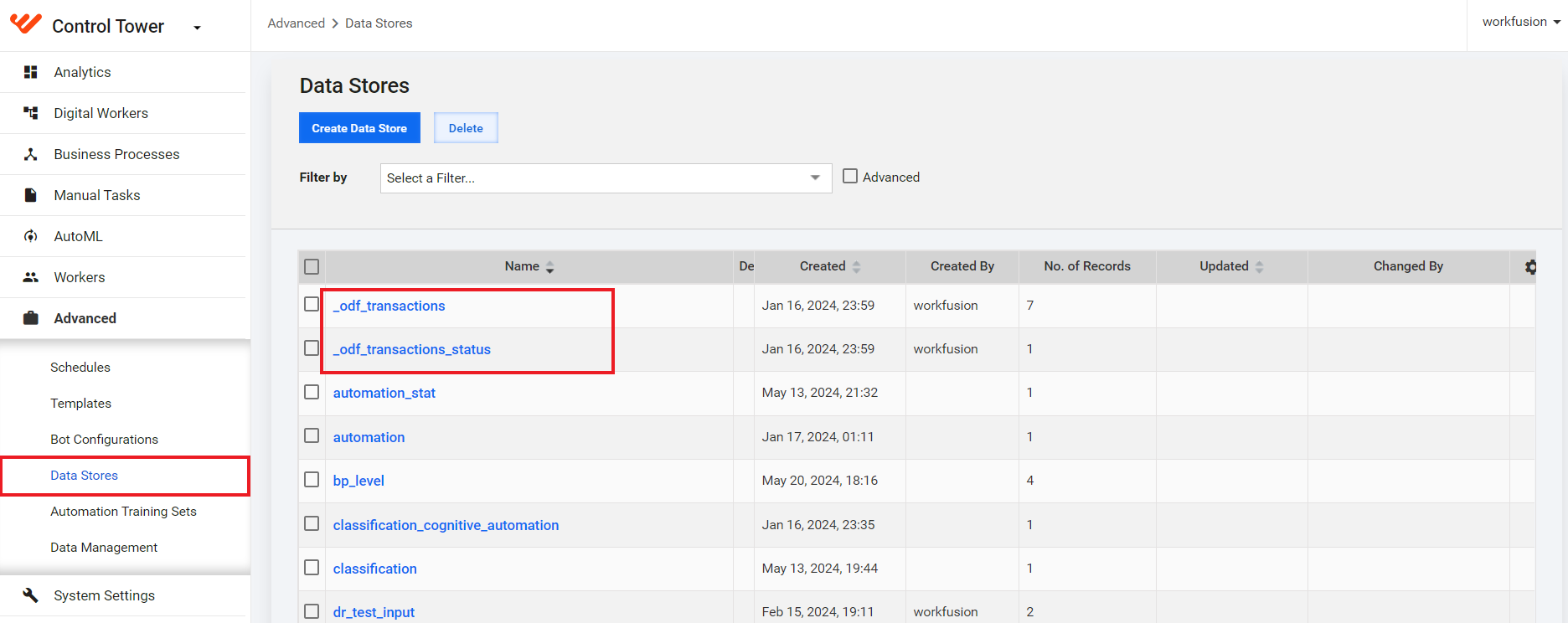
Task: Expand the Control Tower dropdown arrow
Action: [x=198, y=28]
